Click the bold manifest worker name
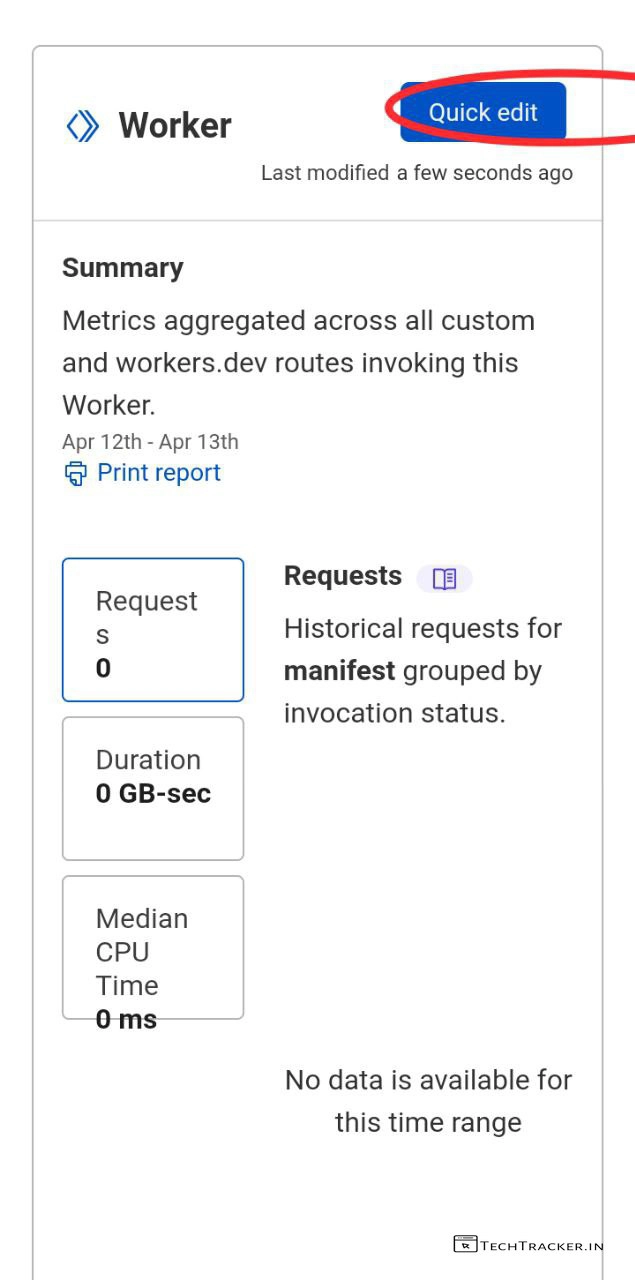The height and width of the screenshot is (1280, 635). tap(339, 671)
